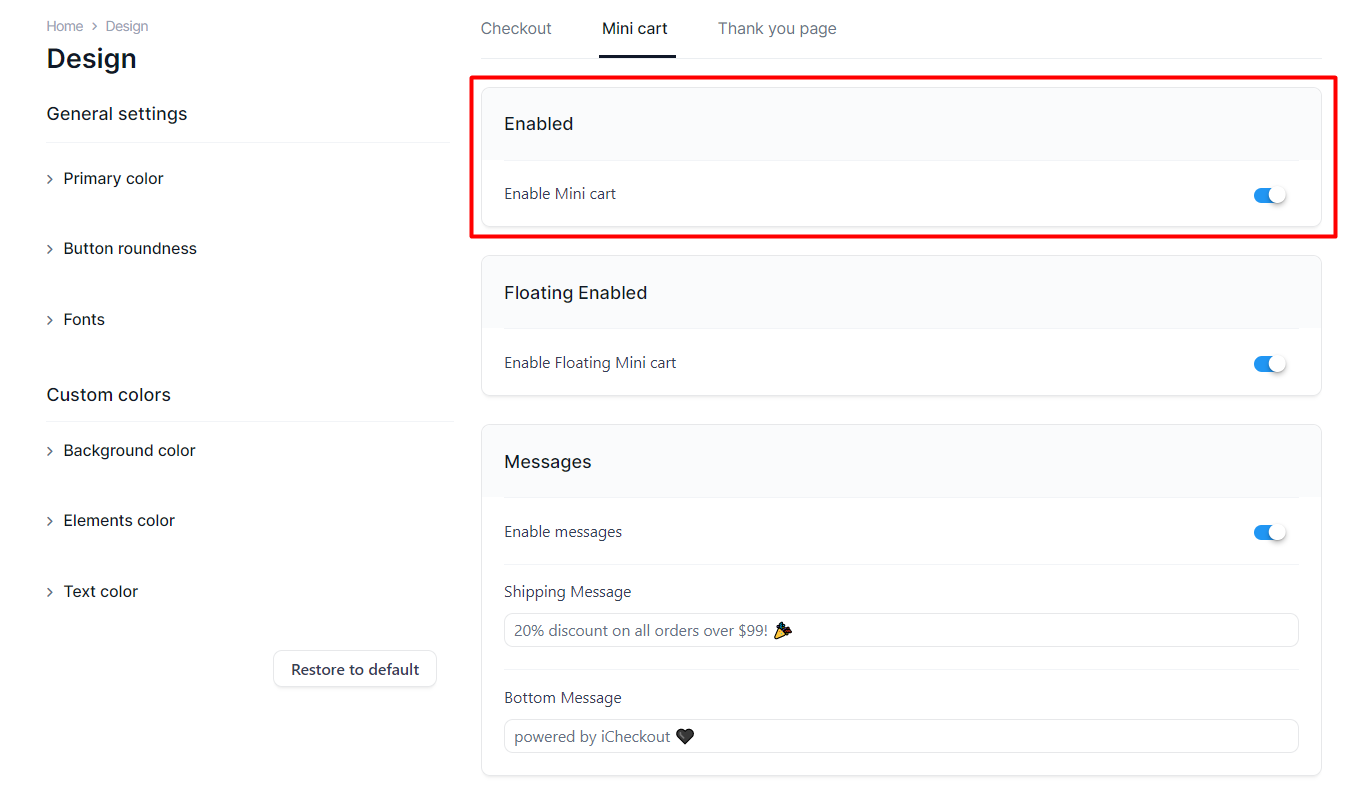Turn off the Enable messages switch
Image resolution: width=1364 pixels, height=793 pixels.
pos(1270,533)
